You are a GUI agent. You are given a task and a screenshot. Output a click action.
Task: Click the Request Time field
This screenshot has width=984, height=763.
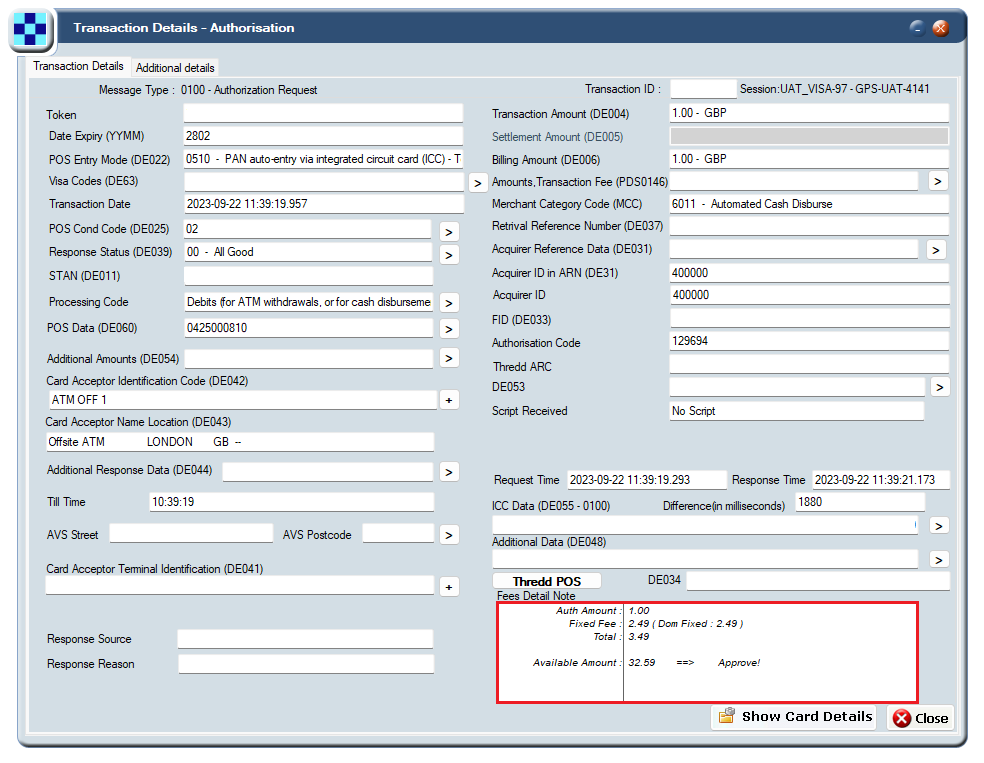click(x=647, y=480)
